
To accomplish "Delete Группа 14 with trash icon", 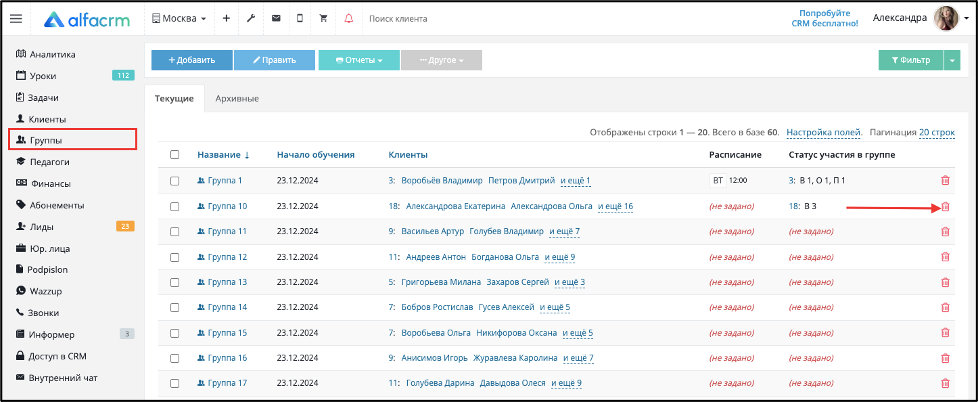I will click(945, 308).
